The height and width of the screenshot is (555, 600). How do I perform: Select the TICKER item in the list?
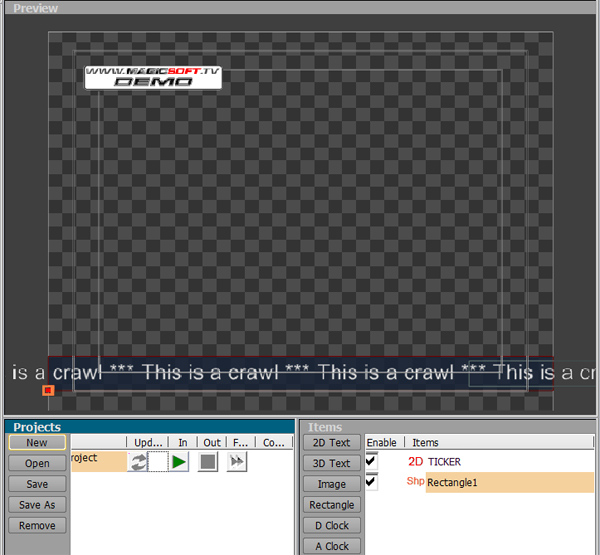(x=444, y=462)
